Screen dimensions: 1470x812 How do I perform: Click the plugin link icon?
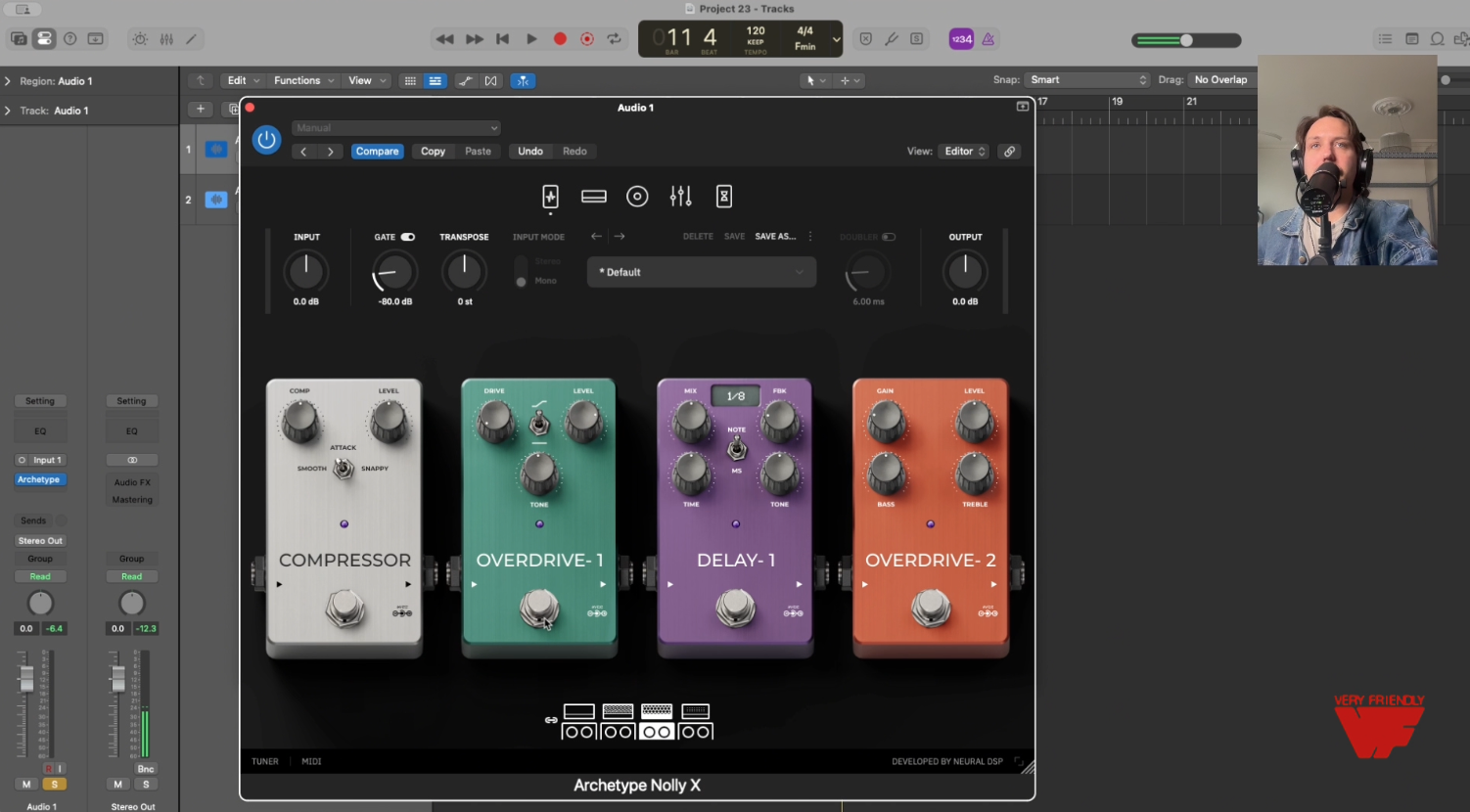[1009, 152]
